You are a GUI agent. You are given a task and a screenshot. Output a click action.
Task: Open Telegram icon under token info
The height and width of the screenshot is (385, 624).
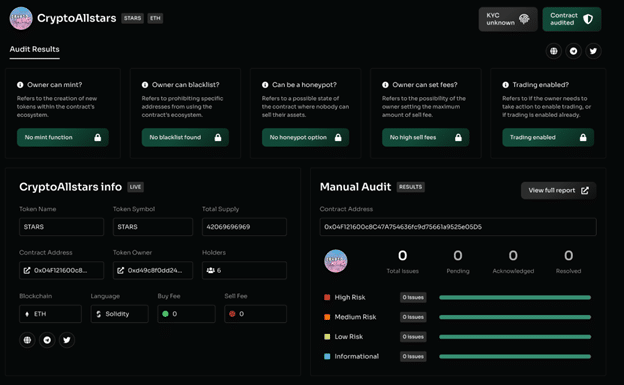pyautogui.click(x=47, y=340)
